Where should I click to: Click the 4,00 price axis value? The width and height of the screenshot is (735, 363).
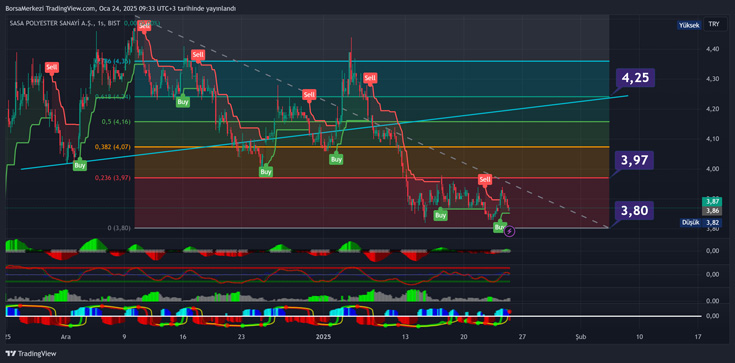(x=712, y=168)
